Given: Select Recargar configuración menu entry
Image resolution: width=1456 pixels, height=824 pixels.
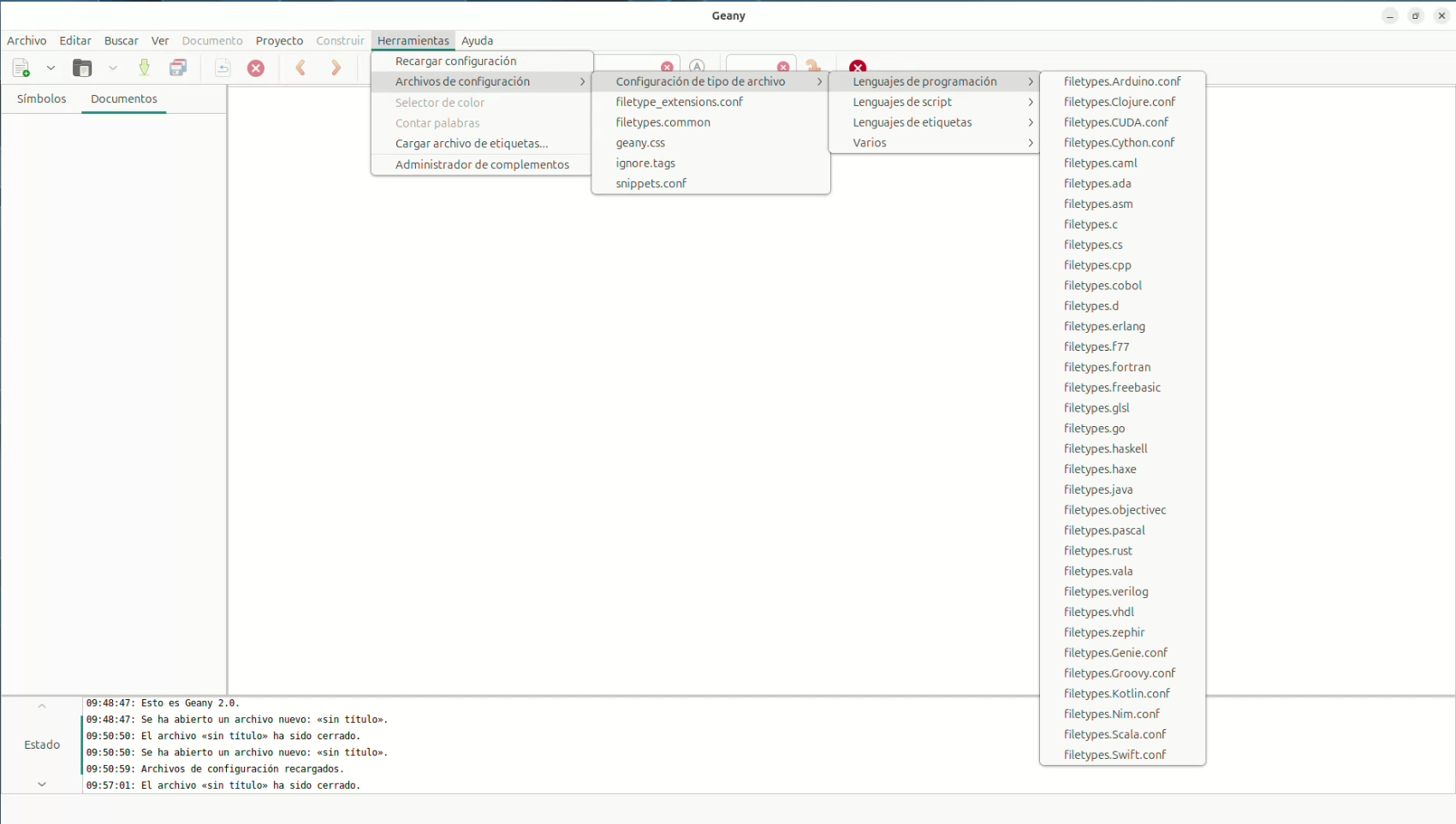Looking at the screenshot, I should pos(482,61).
